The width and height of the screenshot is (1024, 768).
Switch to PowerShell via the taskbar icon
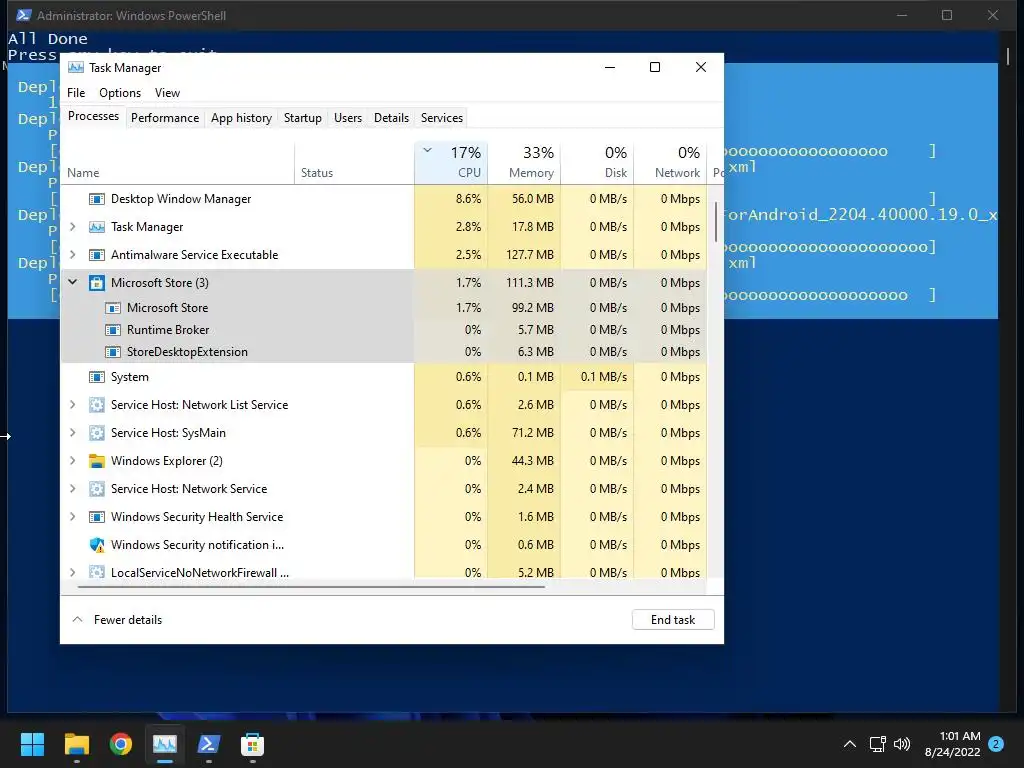(208, 744)
